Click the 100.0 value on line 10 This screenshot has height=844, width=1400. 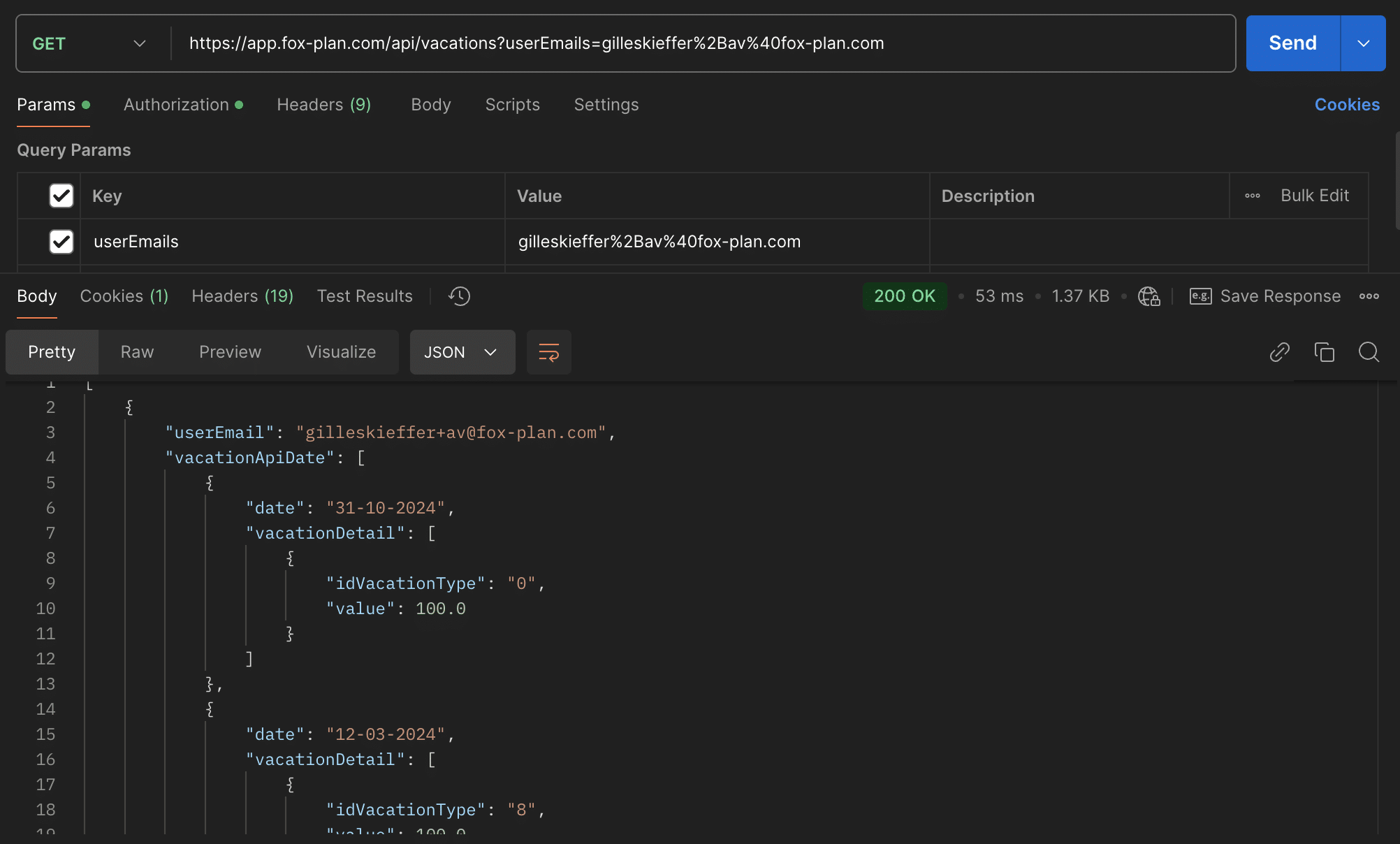[440, 609]
